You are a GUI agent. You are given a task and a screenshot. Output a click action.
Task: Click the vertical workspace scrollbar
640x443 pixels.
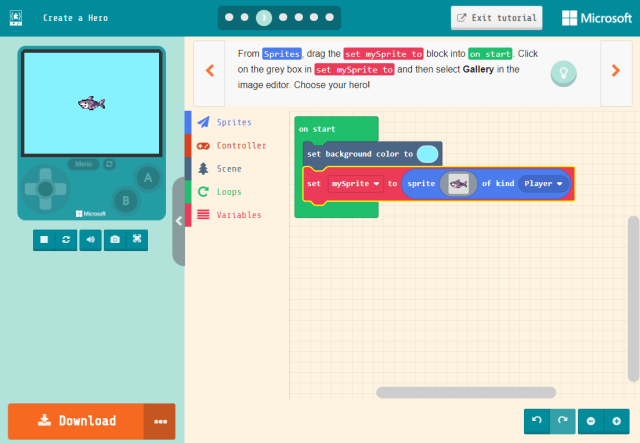click(633, 299)
